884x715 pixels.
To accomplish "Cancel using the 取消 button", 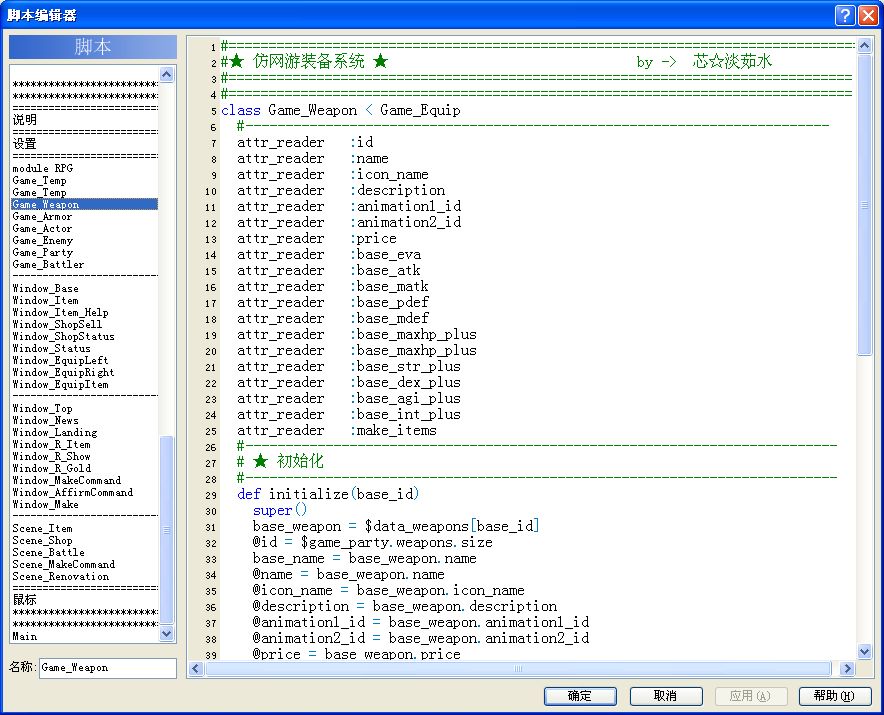I will tap(666, 696).
